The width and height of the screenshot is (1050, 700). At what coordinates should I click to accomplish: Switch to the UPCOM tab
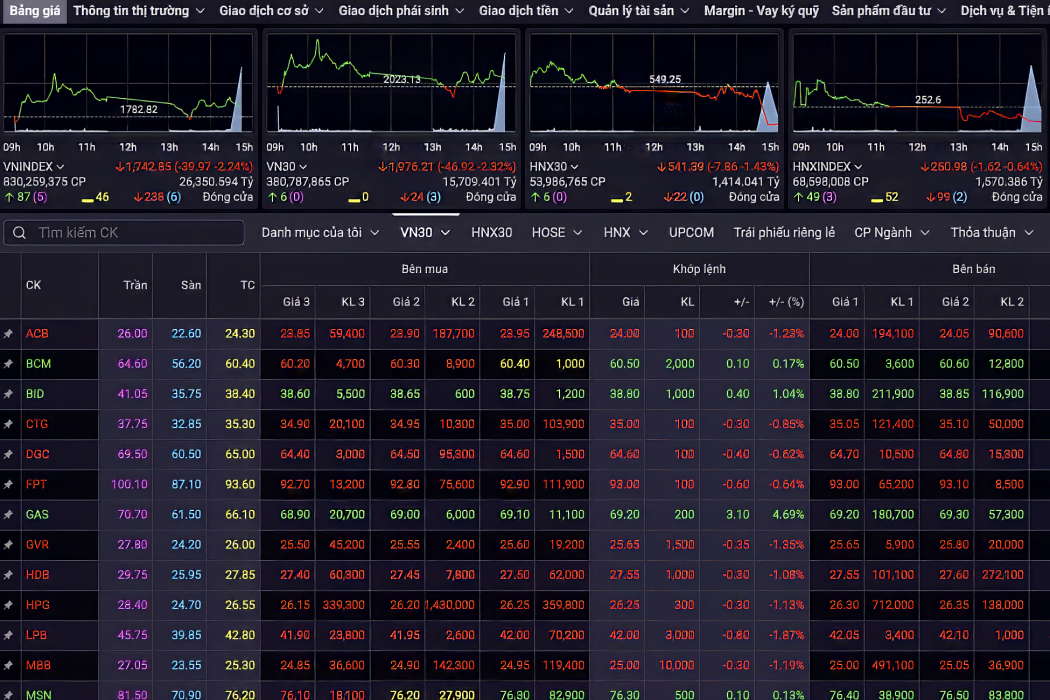(x=691, y=232)
